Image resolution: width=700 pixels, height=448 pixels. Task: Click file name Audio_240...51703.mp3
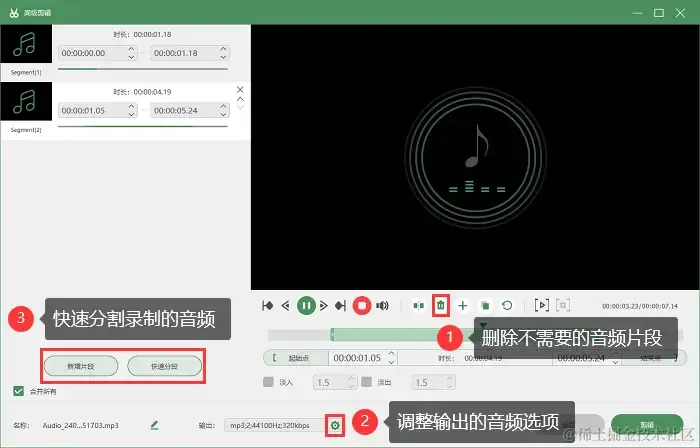pos(81,425)
